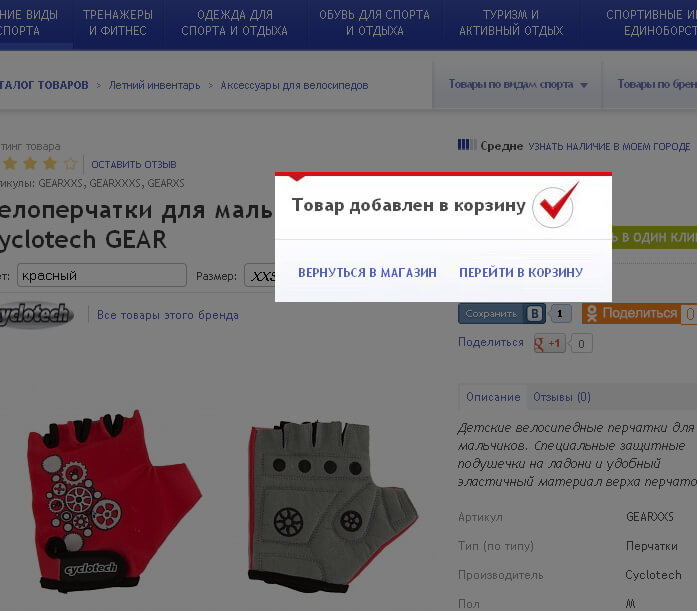Click the stock availability bars icon
Viewport: 697px width, 611px height.
(467, 145)
